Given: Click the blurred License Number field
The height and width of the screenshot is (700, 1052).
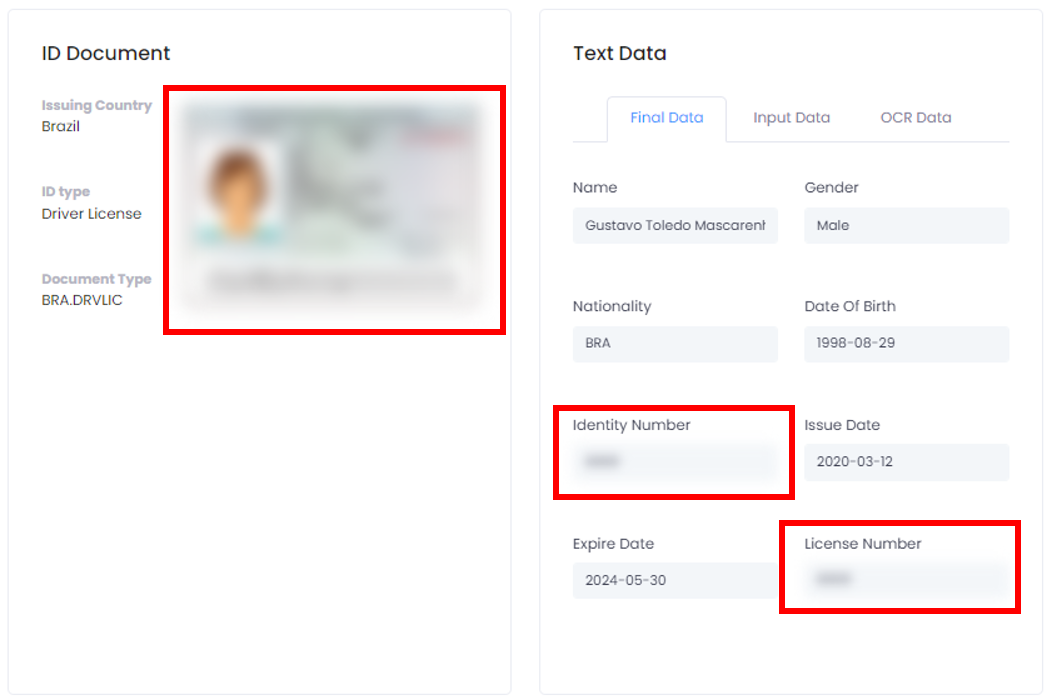Looking at the screenshot, I should click(906, 579).
